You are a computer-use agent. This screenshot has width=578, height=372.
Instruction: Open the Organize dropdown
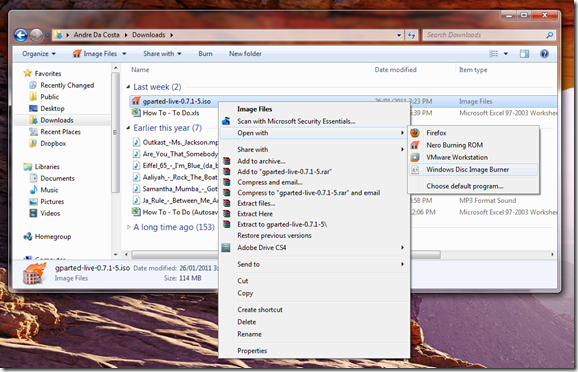click(39, 54)
